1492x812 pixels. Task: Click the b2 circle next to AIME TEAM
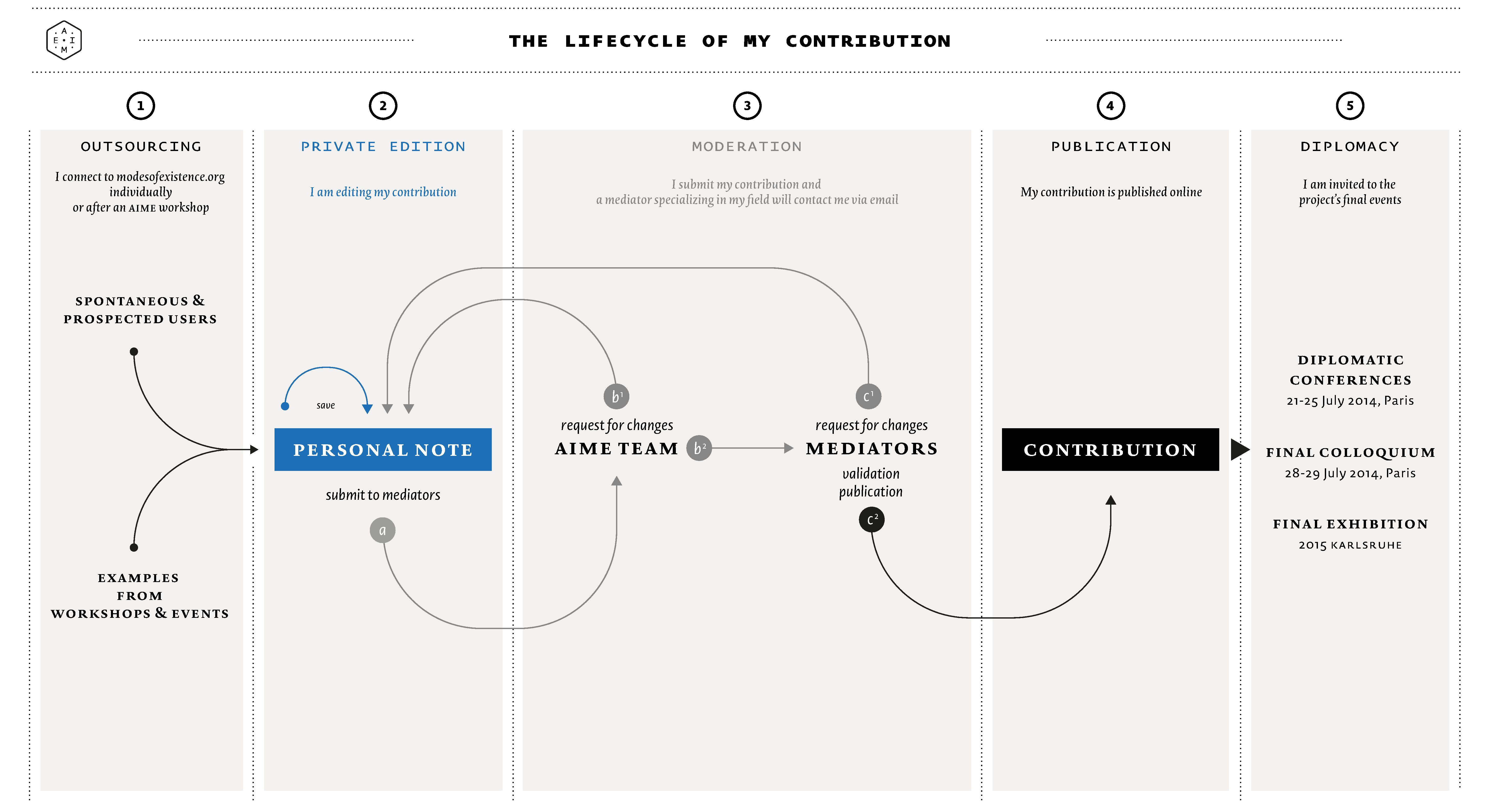click(699, 448)
